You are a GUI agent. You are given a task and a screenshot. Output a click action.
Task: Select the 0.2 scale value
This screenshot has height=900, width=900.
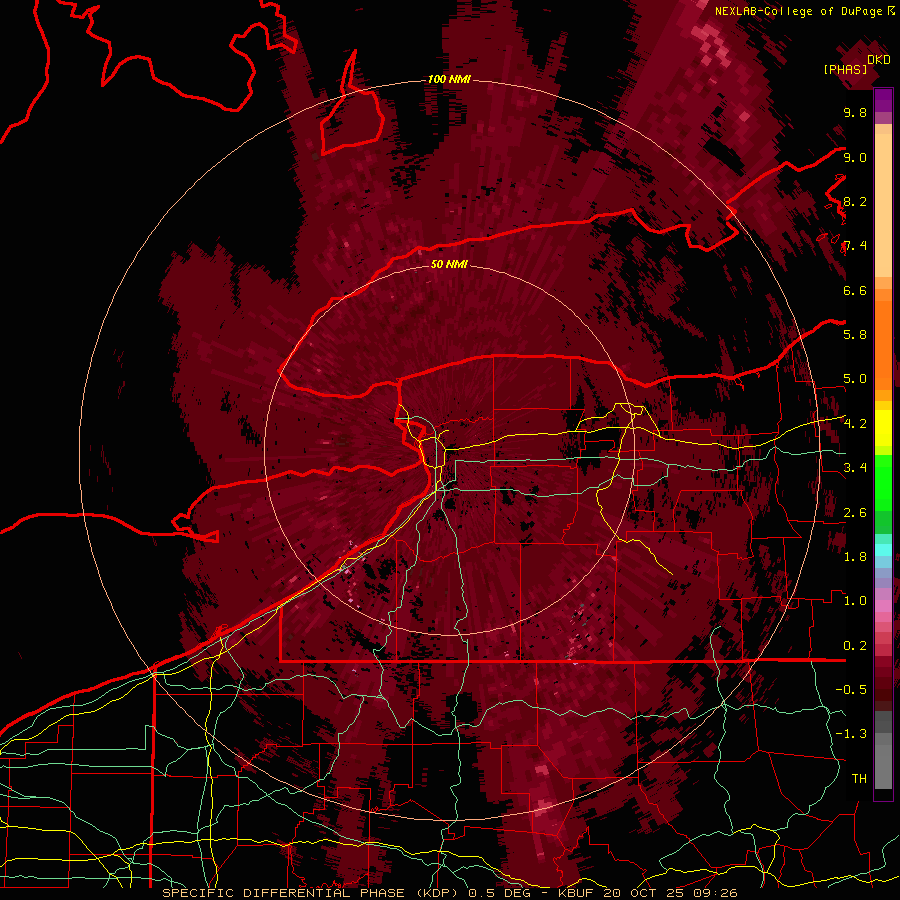tap(855, 646)
